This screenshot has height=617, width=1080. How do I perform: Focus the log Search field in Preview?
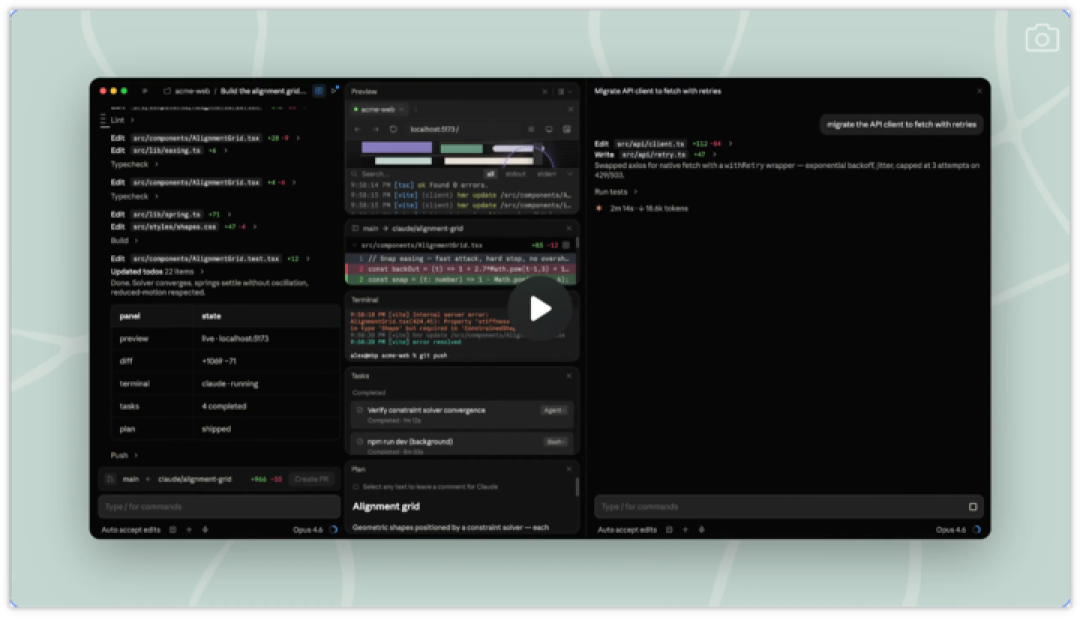pyautogui.click(x=413, y=174)
